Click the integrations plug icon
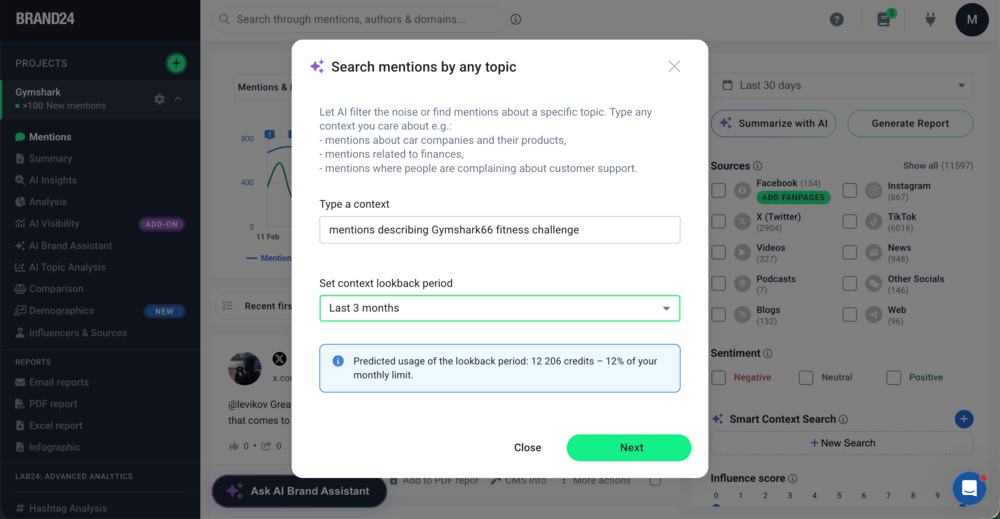This screenshot has width=1000, height=519. (x=929, y=20)
